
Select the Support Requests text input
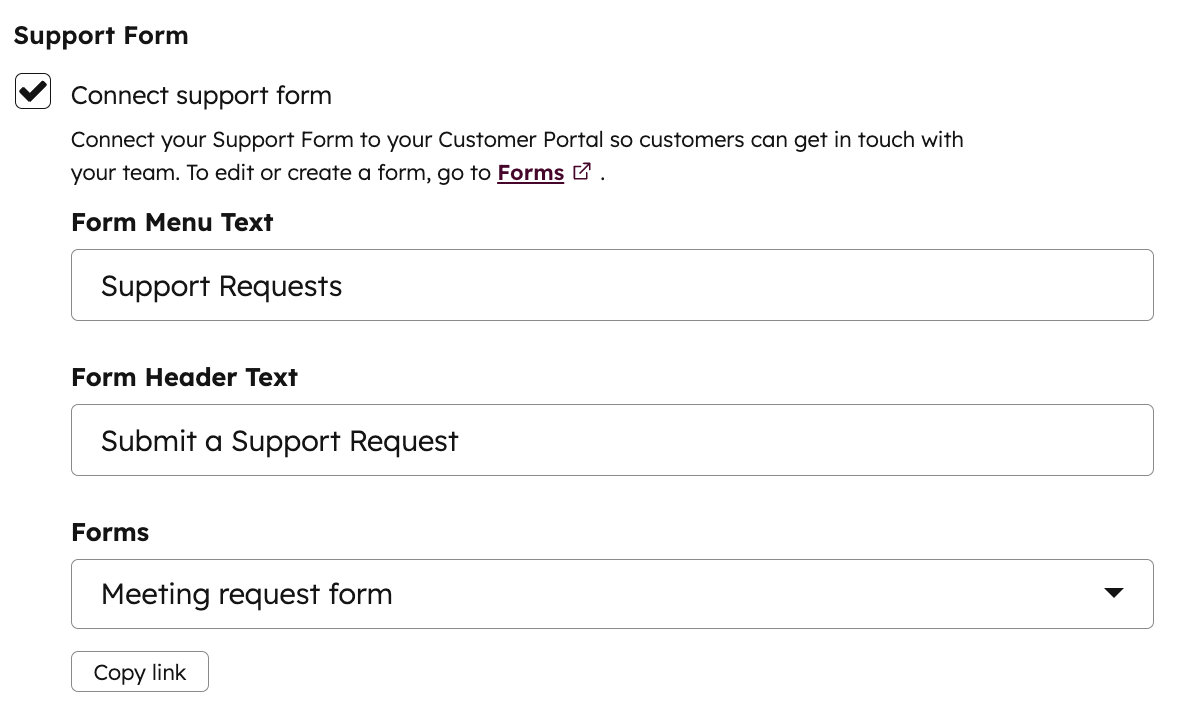tap(612, 285)
